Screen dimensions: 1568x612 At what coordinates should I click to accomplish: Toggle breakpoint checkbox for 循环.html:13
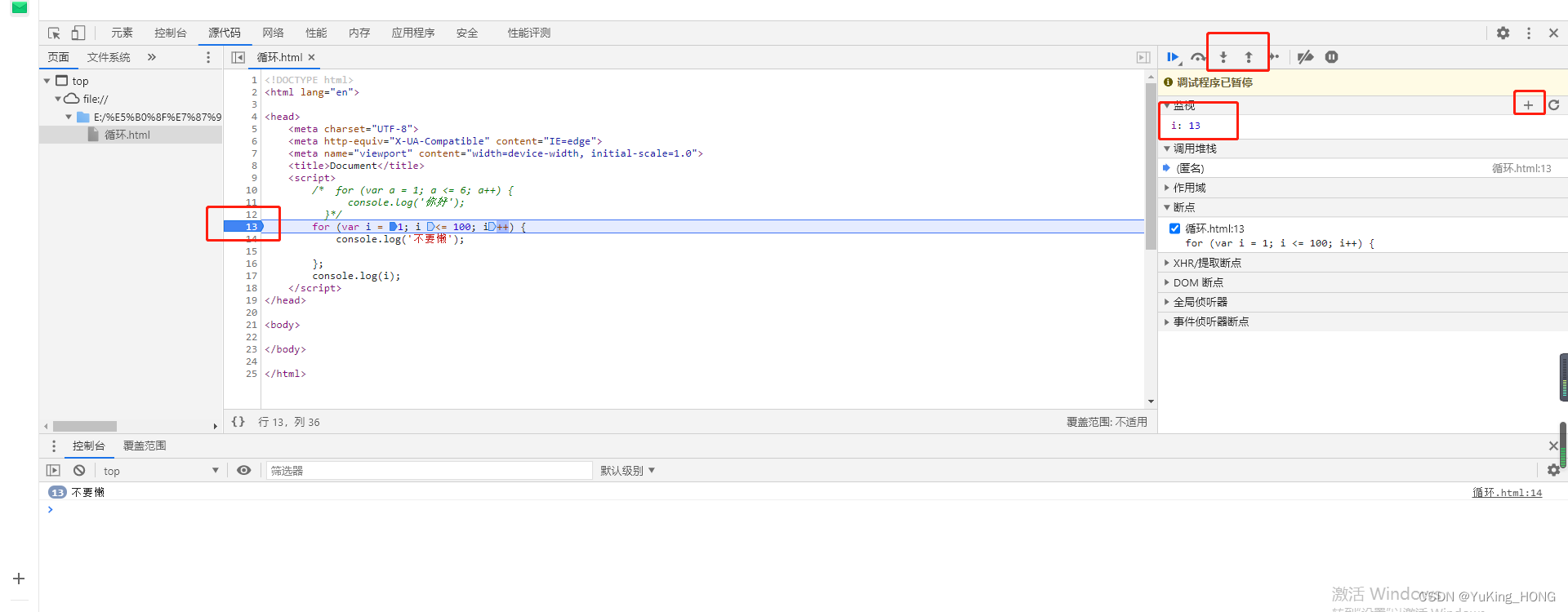click(x=1174, y=228)
